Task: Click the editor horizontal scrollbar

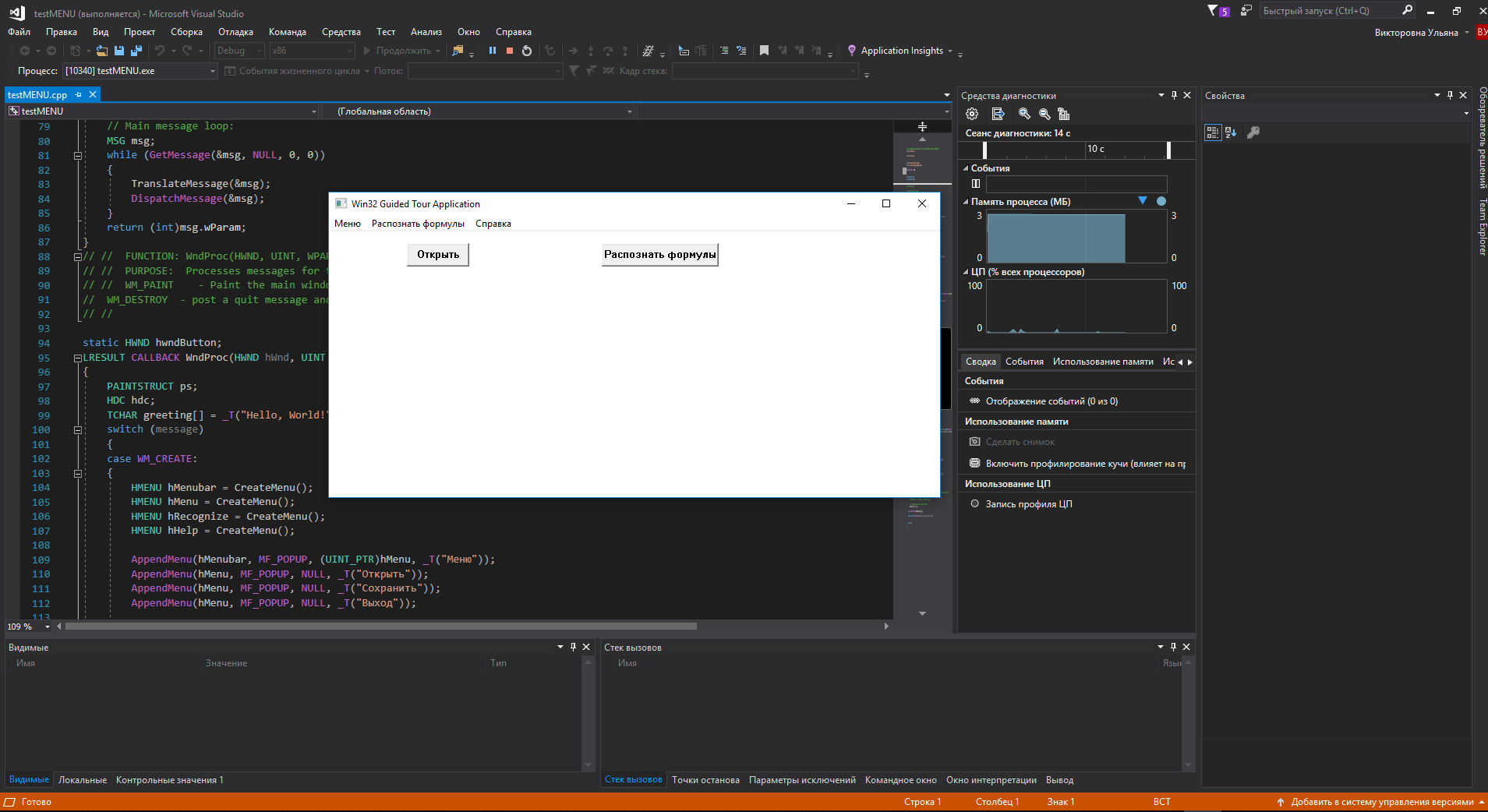Action: coord(381,626)
